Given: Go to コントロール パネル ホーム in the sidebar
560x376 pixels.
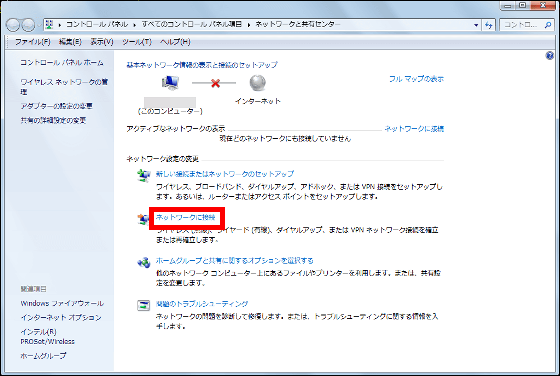Looking at the screenshot, I should tap(62, 62).
